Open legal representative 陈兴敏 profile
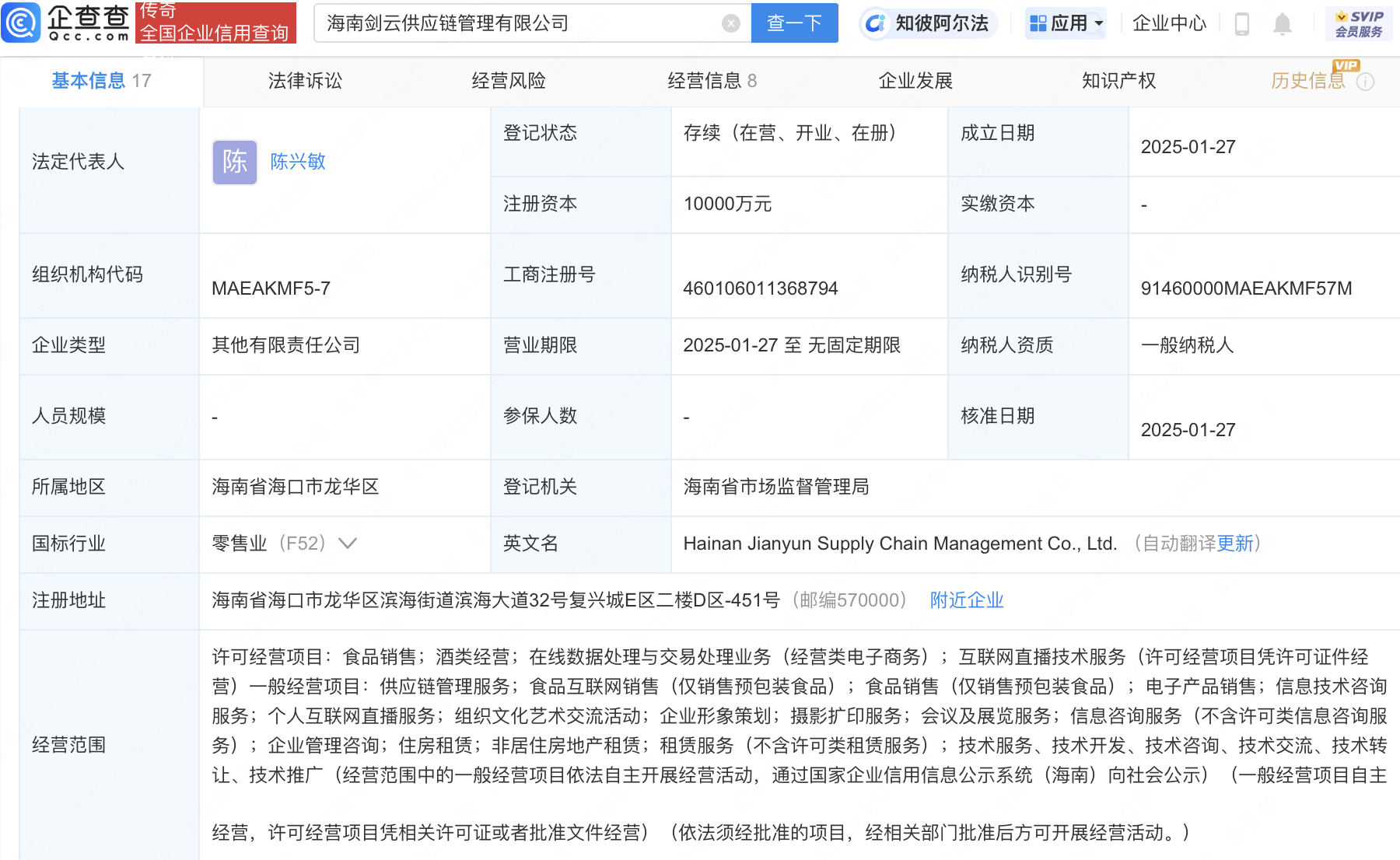Viewport: 1400px width, 860px height. [x=298, y=162]
